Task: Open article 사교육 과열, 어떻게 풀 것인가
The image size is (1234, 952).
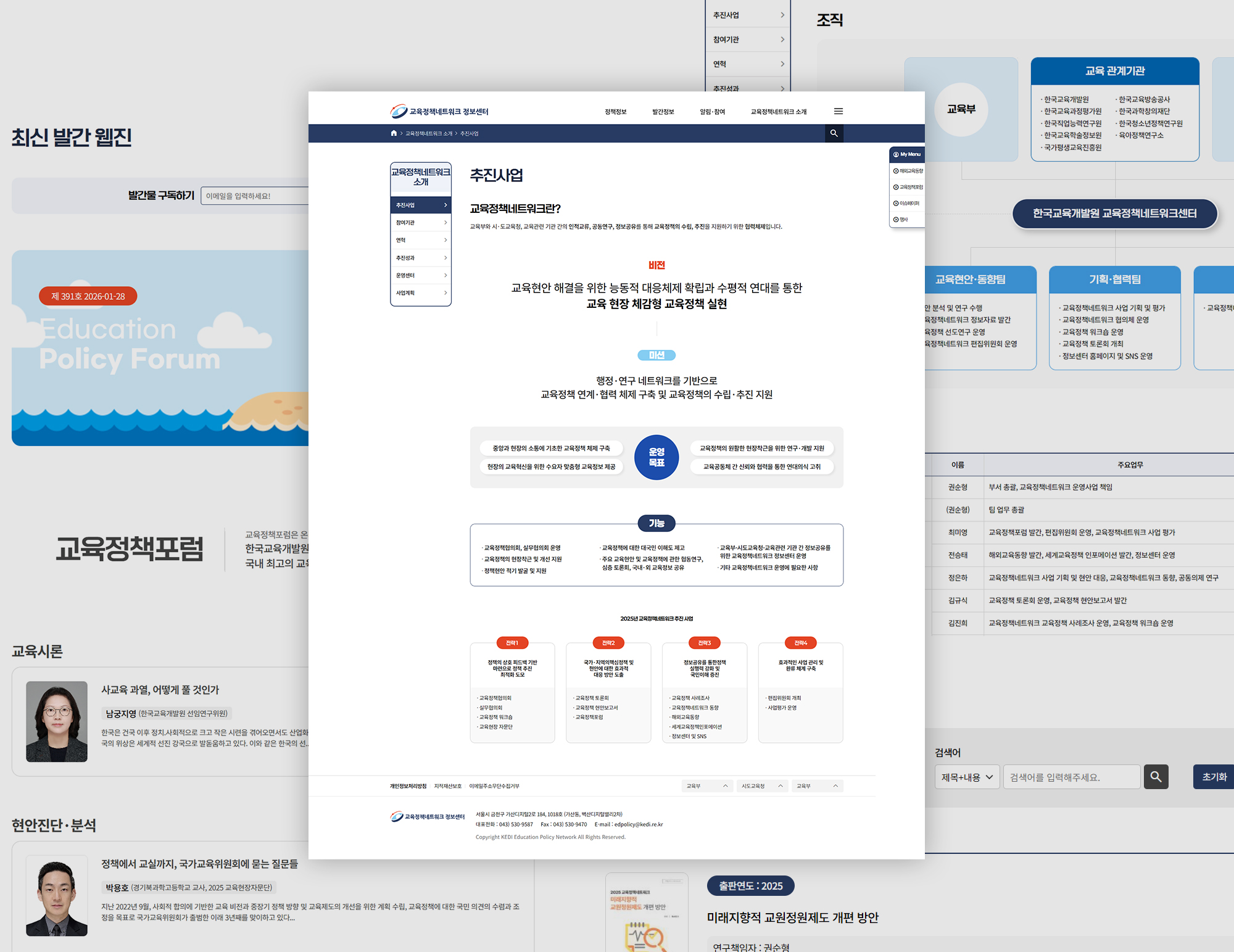Action: [160, 690]
